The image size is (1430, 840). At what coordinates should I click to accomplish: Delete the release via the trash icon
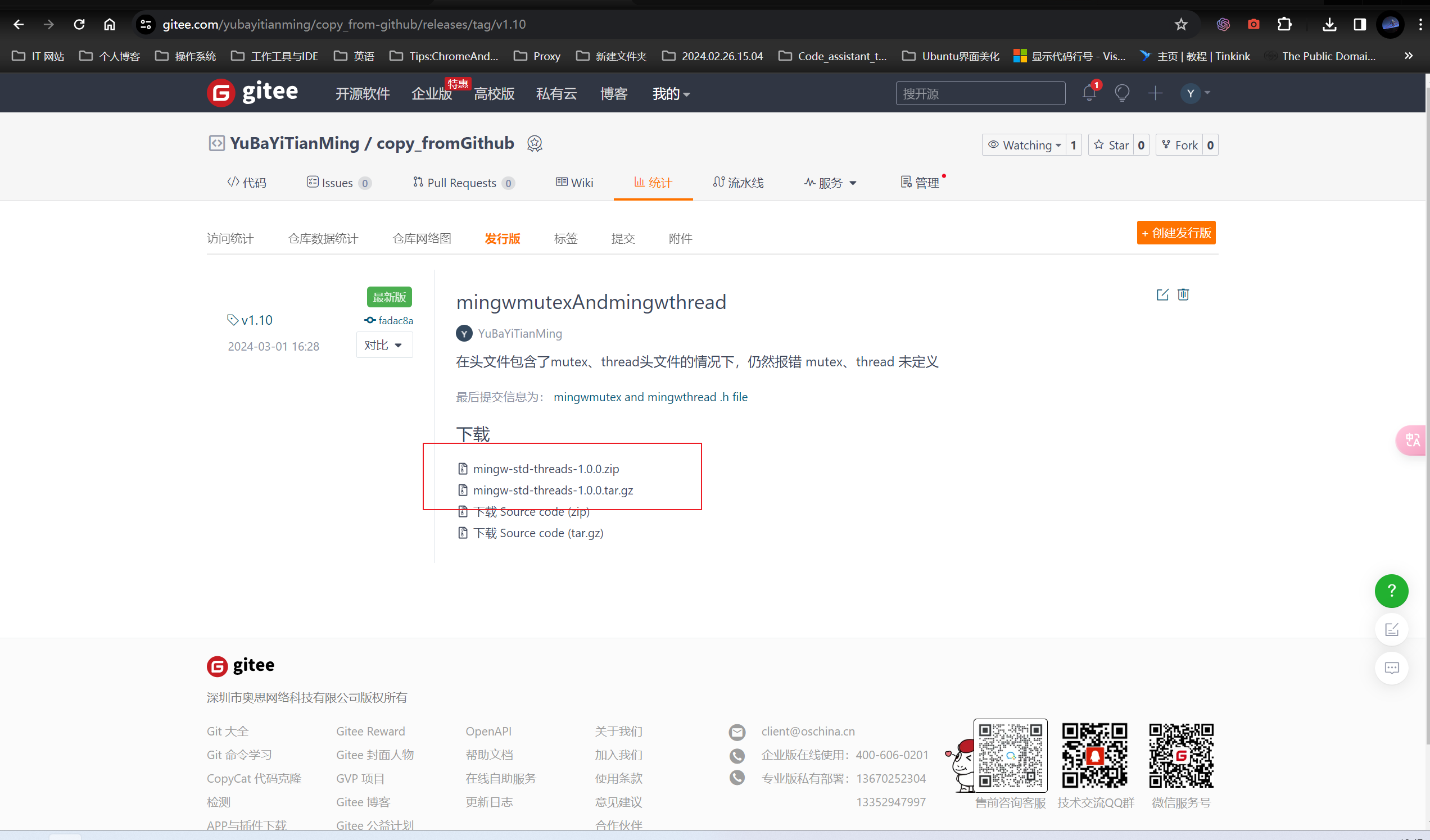point(1183,294)
